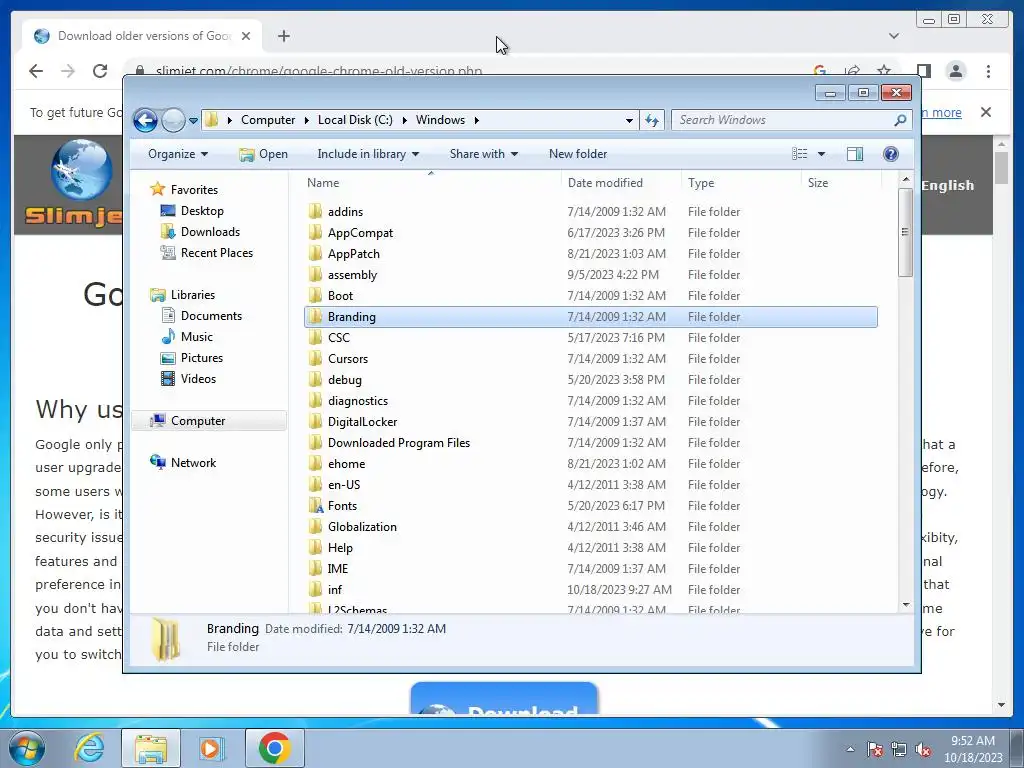
Task: Open the view options dropdown arrow
Action: (x=822, y=154)
